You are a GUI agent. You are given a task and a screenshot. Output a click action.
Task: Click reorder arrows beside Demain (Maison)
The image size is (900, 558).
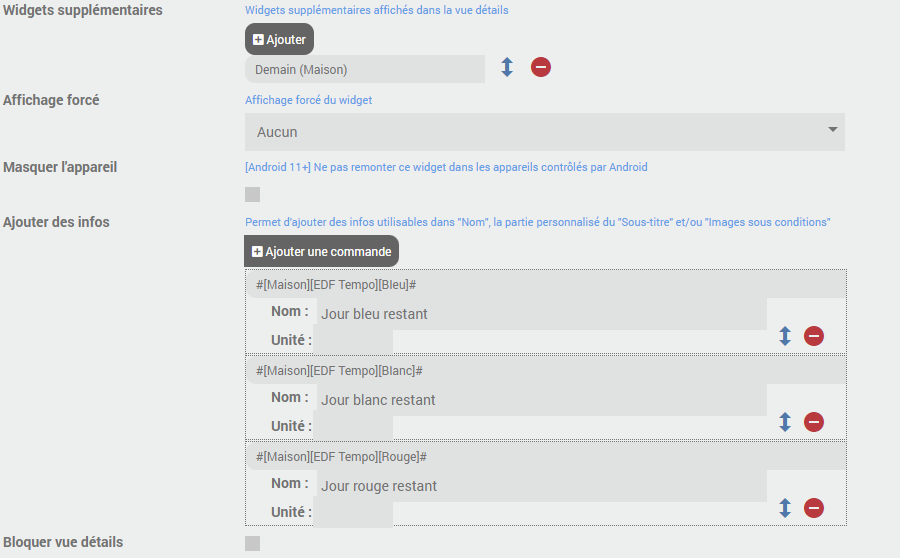click(507, 68)
